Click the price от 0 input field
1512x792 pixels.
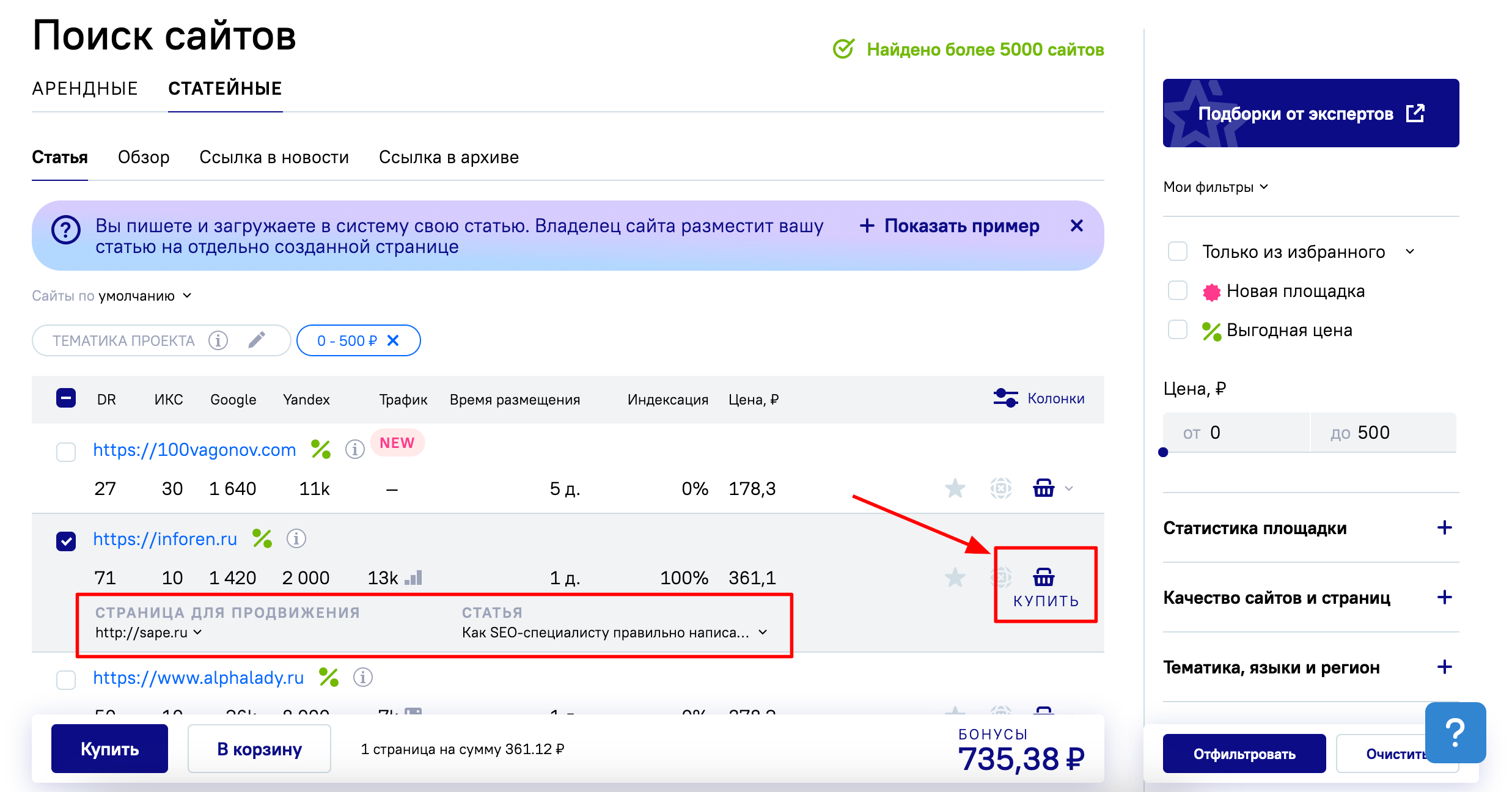1236,432
